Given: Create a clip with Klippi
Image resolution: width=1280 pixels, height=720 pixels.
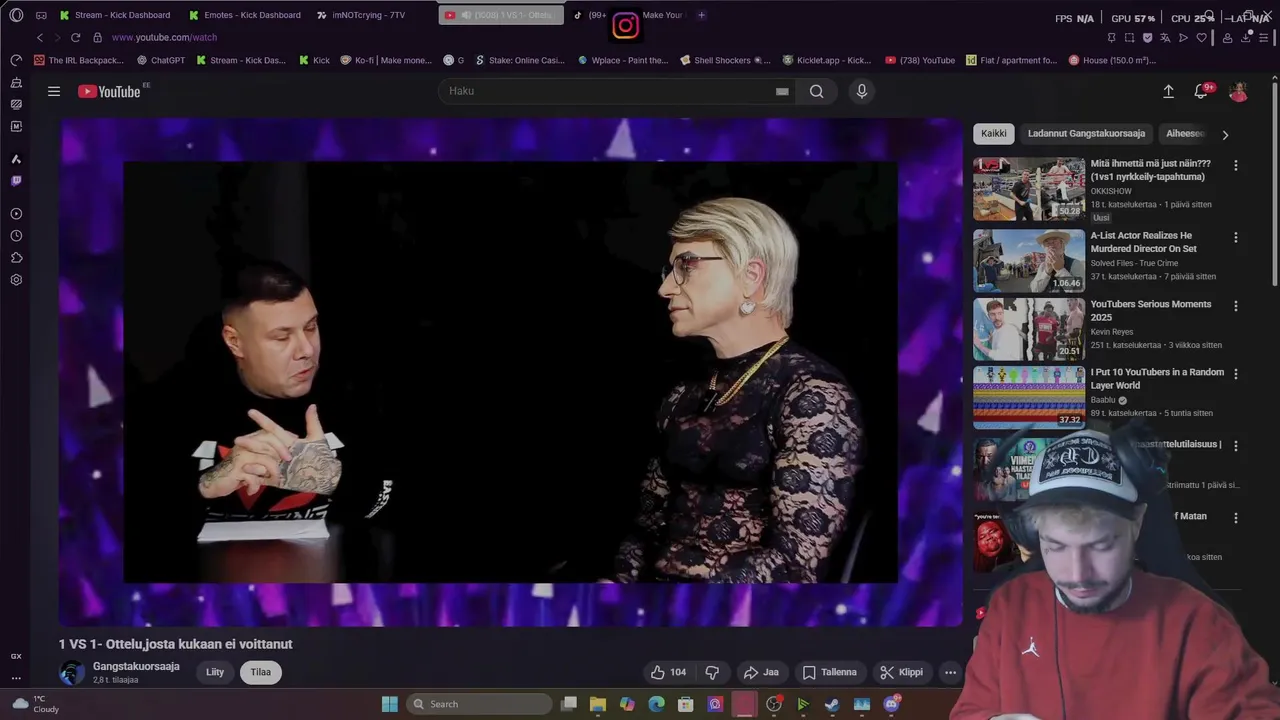Looking at the screenshot, I should (x=901, y=672).
